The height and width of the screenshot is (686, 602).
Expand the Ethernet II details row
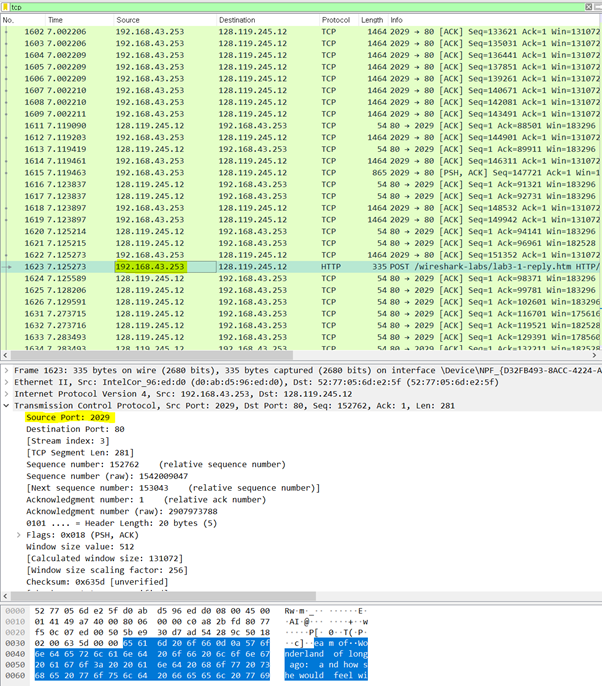pos(6,382)
